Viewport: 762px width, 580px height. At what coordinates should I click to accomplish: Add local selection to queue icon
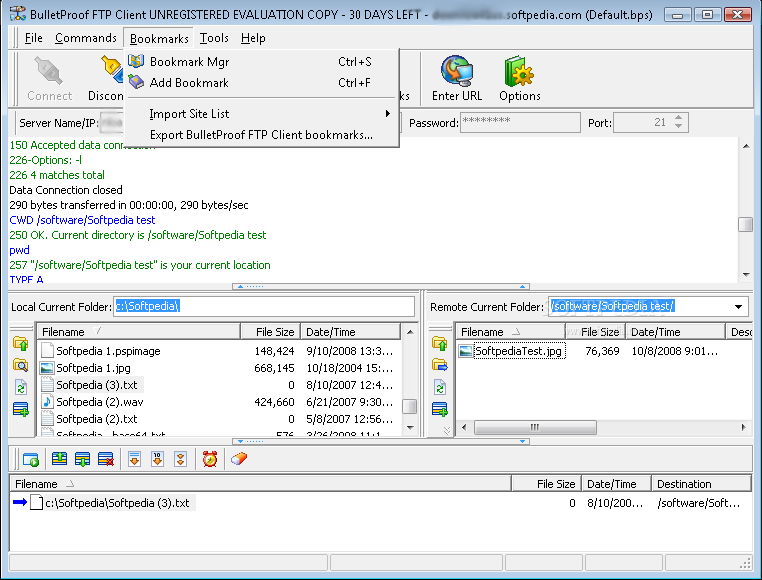[20, 409]
